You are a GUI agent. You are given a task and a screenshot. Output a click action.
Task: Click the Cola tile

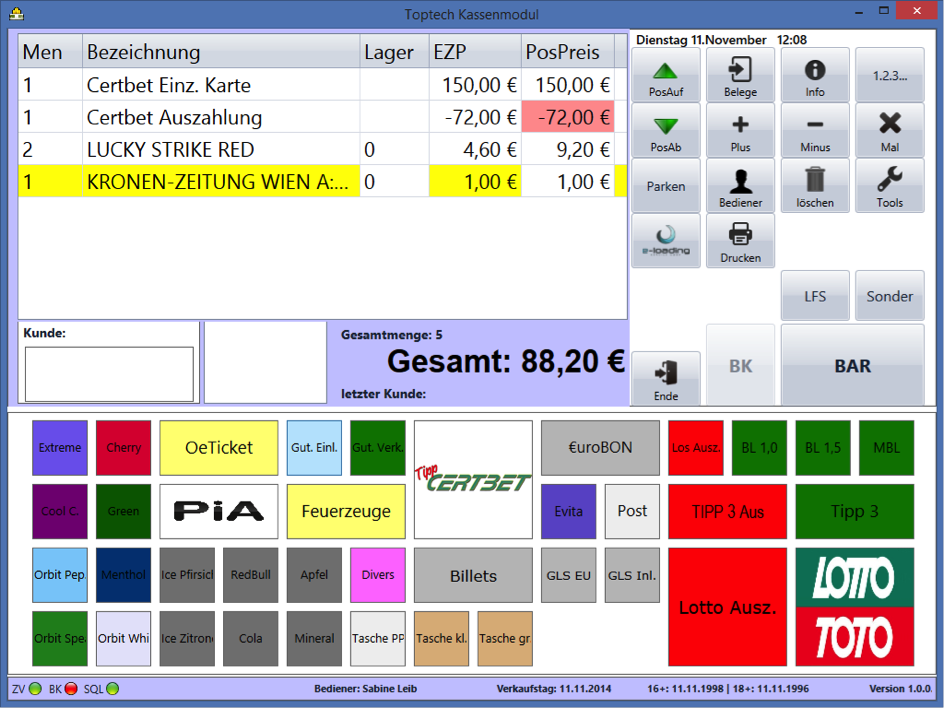coord(250,639)
